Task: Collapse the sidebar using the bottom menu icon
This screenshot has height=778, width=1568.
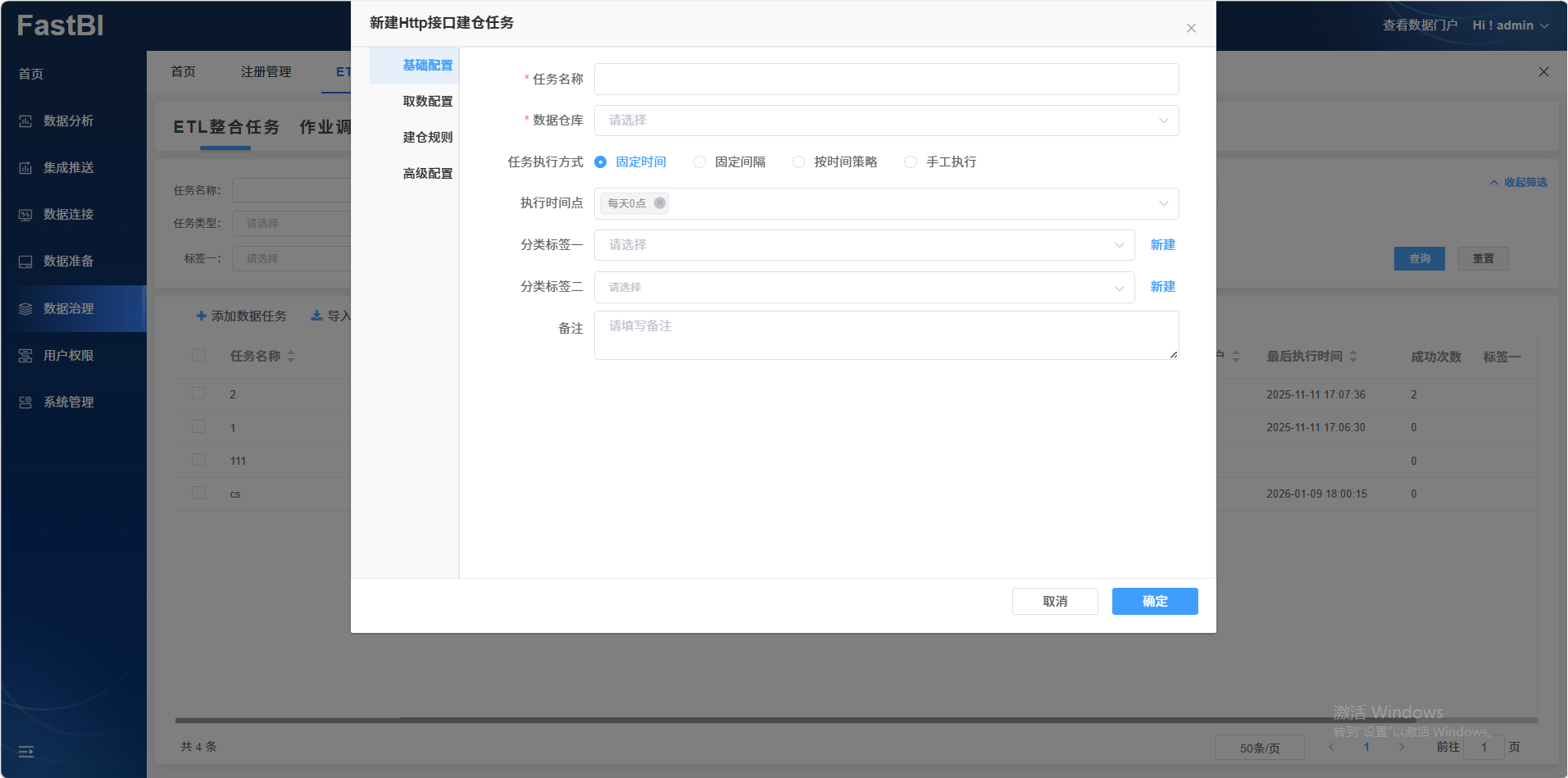Action: click(x=26, y=751)
